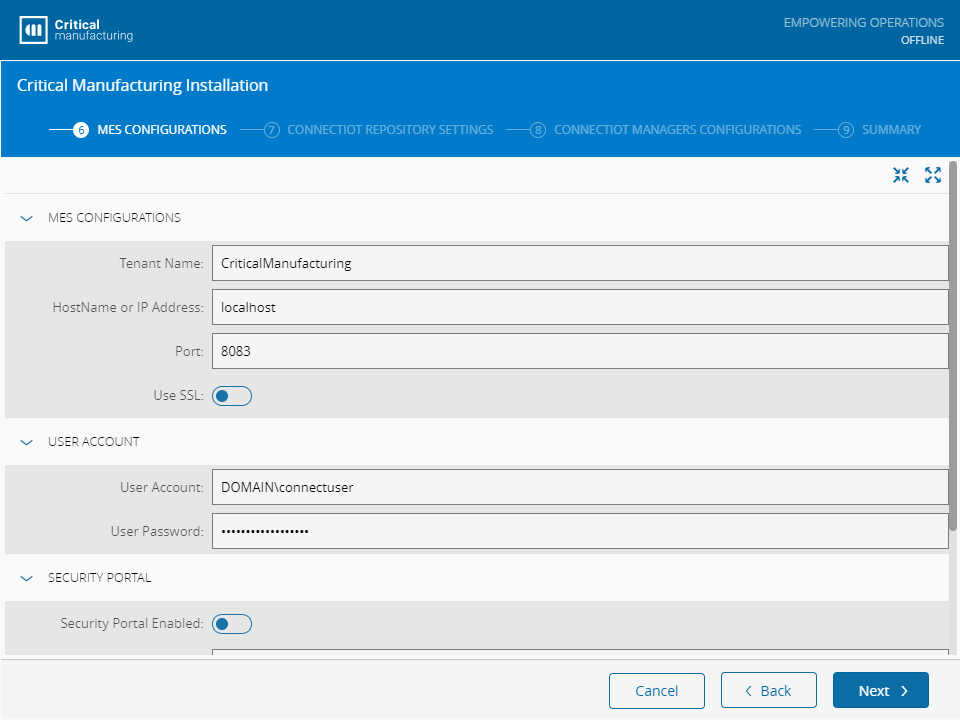This screenshot has width=960, height=720.
Task: Go to CONNECTIOT MANAGERS CONFIGURATIONS step
Action: 677,130
